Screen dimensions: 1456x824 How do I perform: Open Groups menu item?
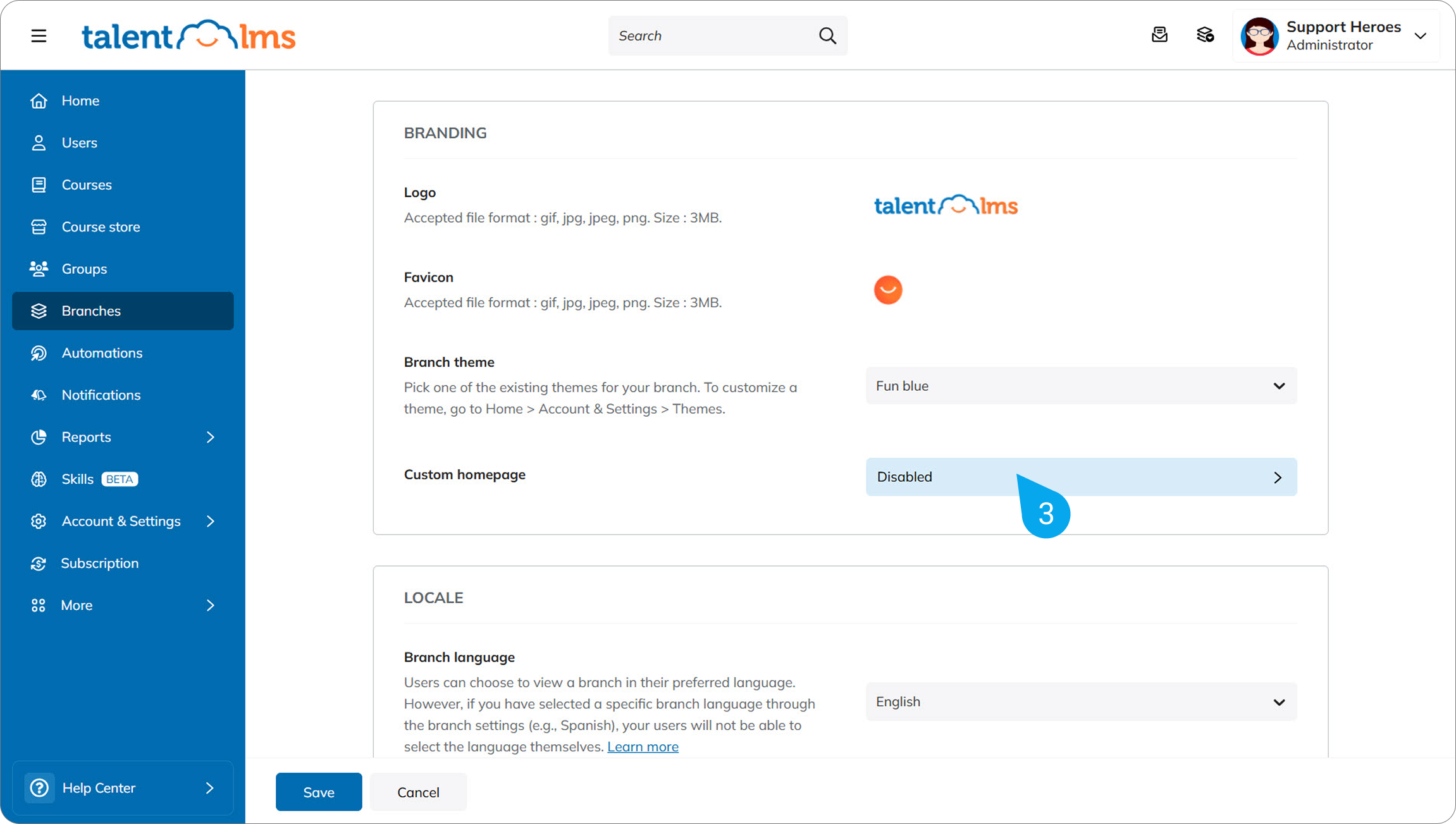click(x=123, y=269)
